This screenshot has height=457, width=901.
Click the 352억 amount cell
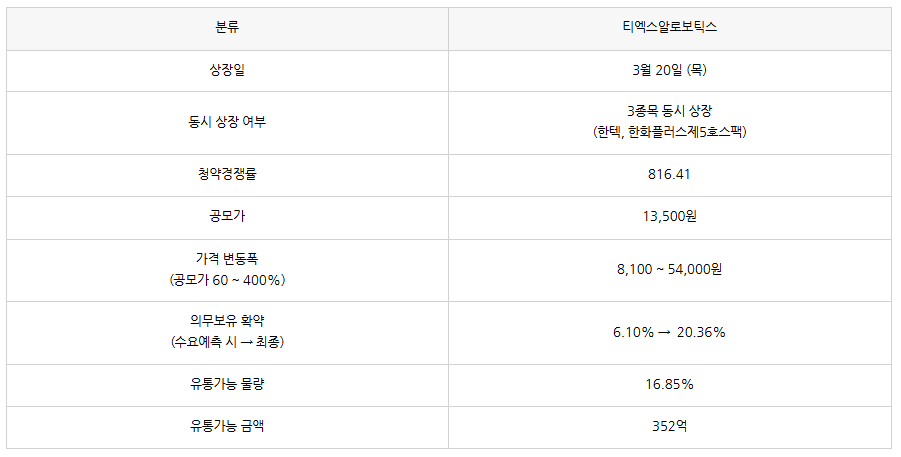(x=670, y=427)
